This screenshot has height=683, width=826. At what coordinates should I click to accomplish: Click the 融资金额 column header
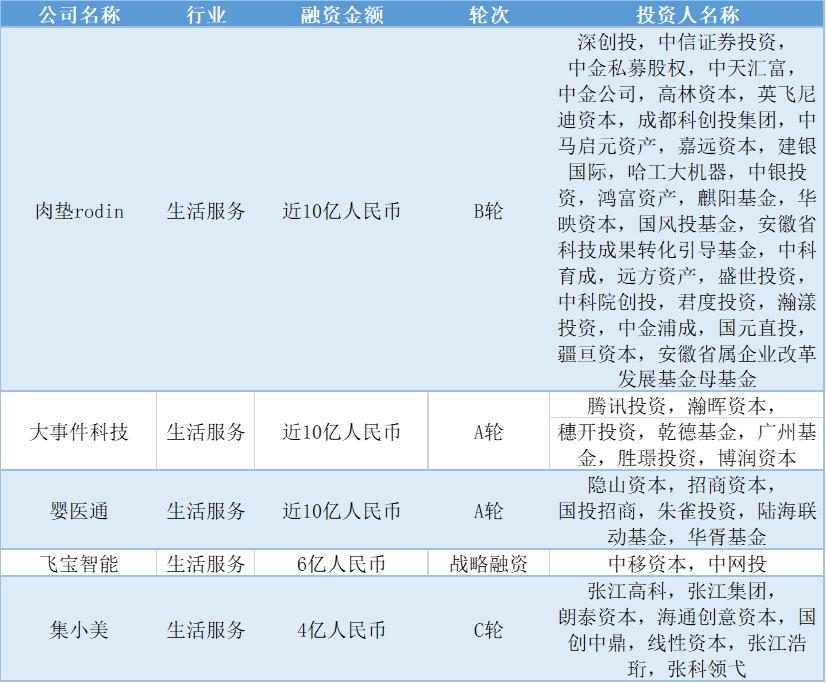click(x=341, y=15)
